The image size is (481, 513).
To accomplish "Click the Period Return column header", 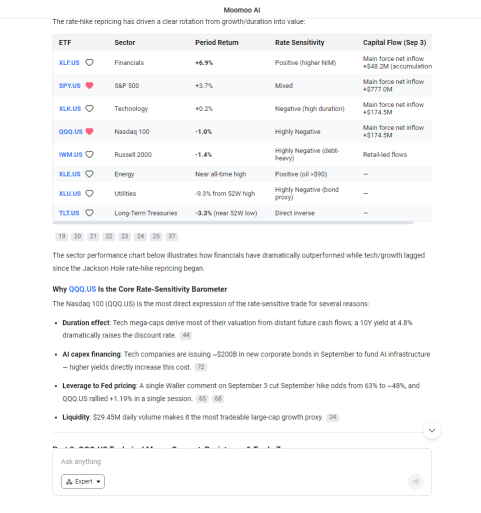I will [x=217, y=43].
